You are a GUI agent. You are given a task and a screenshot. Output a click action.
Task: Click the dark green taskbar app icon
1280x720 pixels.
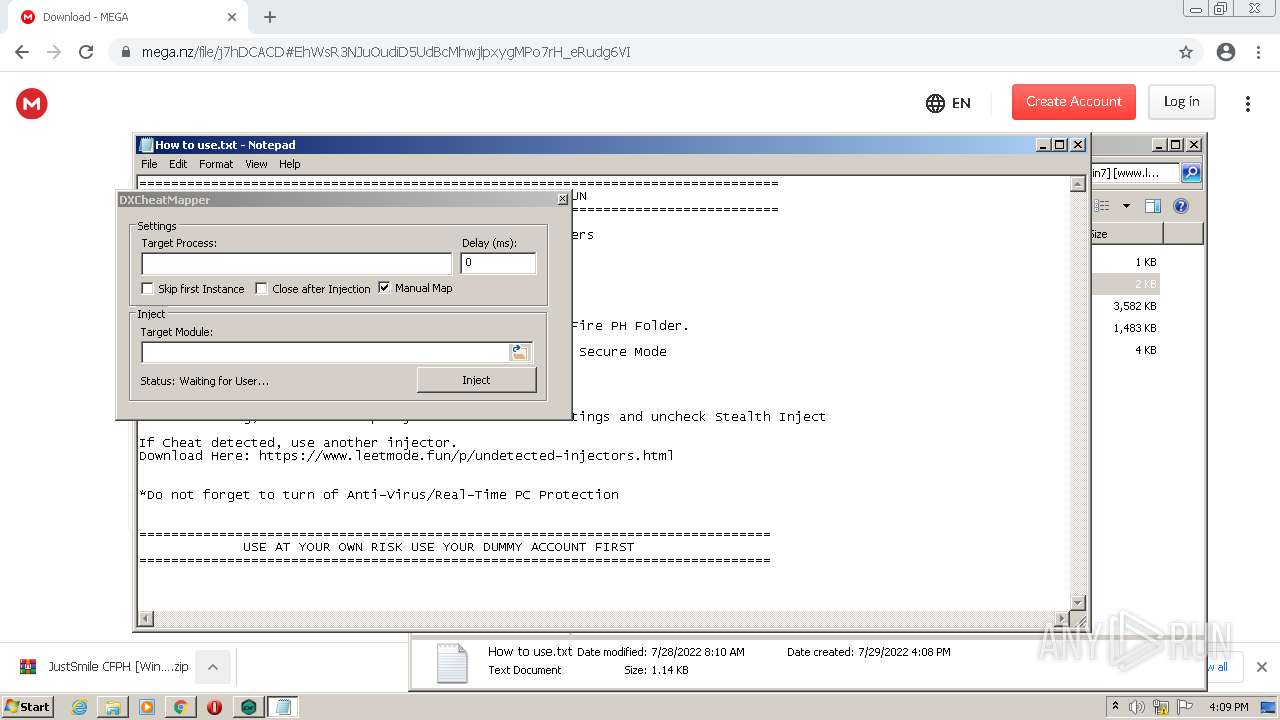click(x=248, y=707)
